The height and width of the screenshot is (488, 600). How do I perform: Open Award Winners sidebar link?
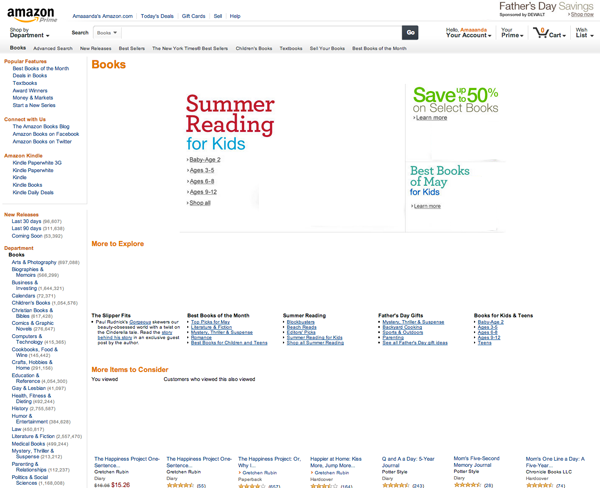[x=30, y=91]
